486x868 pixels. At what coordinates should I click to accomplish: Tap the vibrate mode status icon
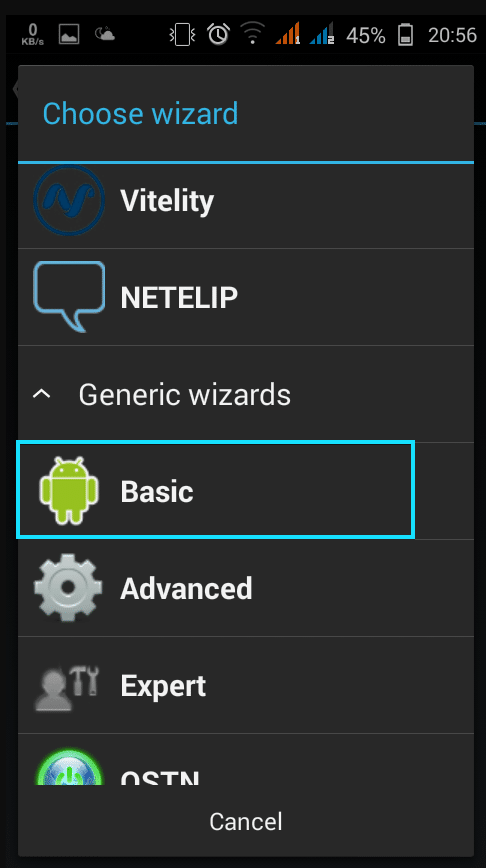click(182, 35)
